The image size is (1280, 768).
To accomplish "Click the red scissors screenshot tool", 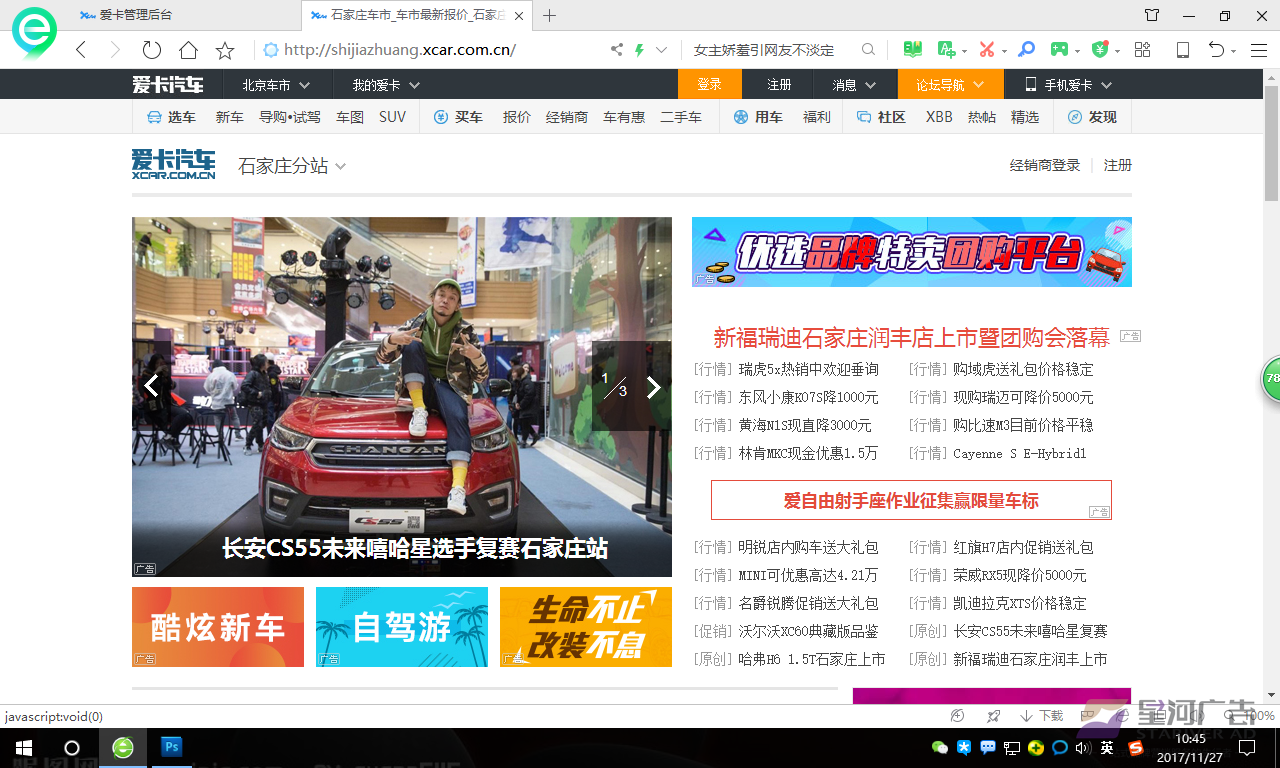I will pyautogui.click(x=987, y=50).
